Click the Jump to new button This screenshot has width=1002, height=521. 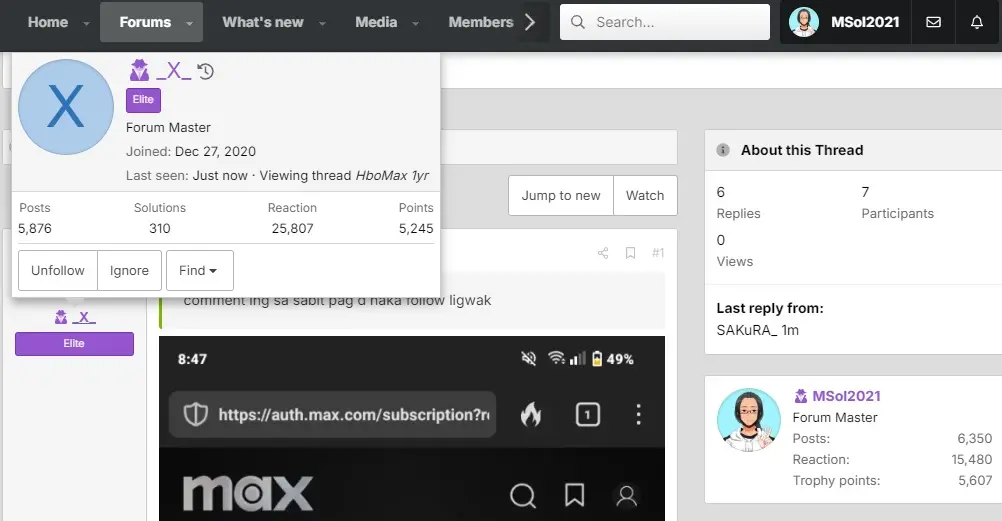coord(560,196)
